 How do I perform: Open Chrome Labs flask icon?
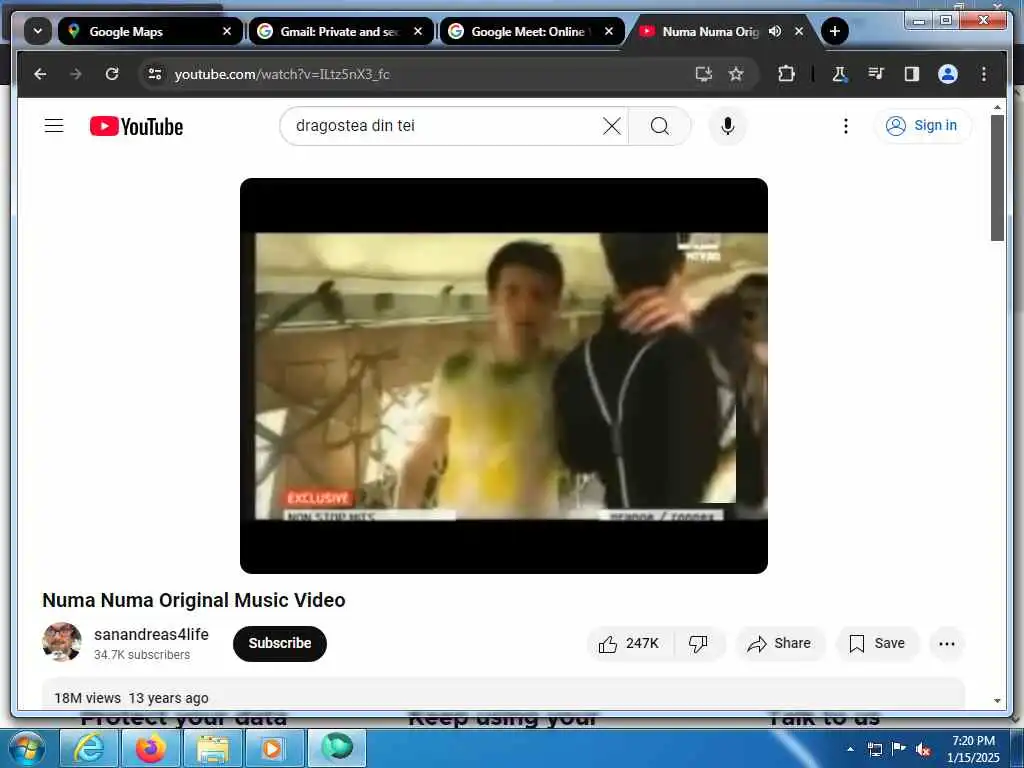[839, 74]
